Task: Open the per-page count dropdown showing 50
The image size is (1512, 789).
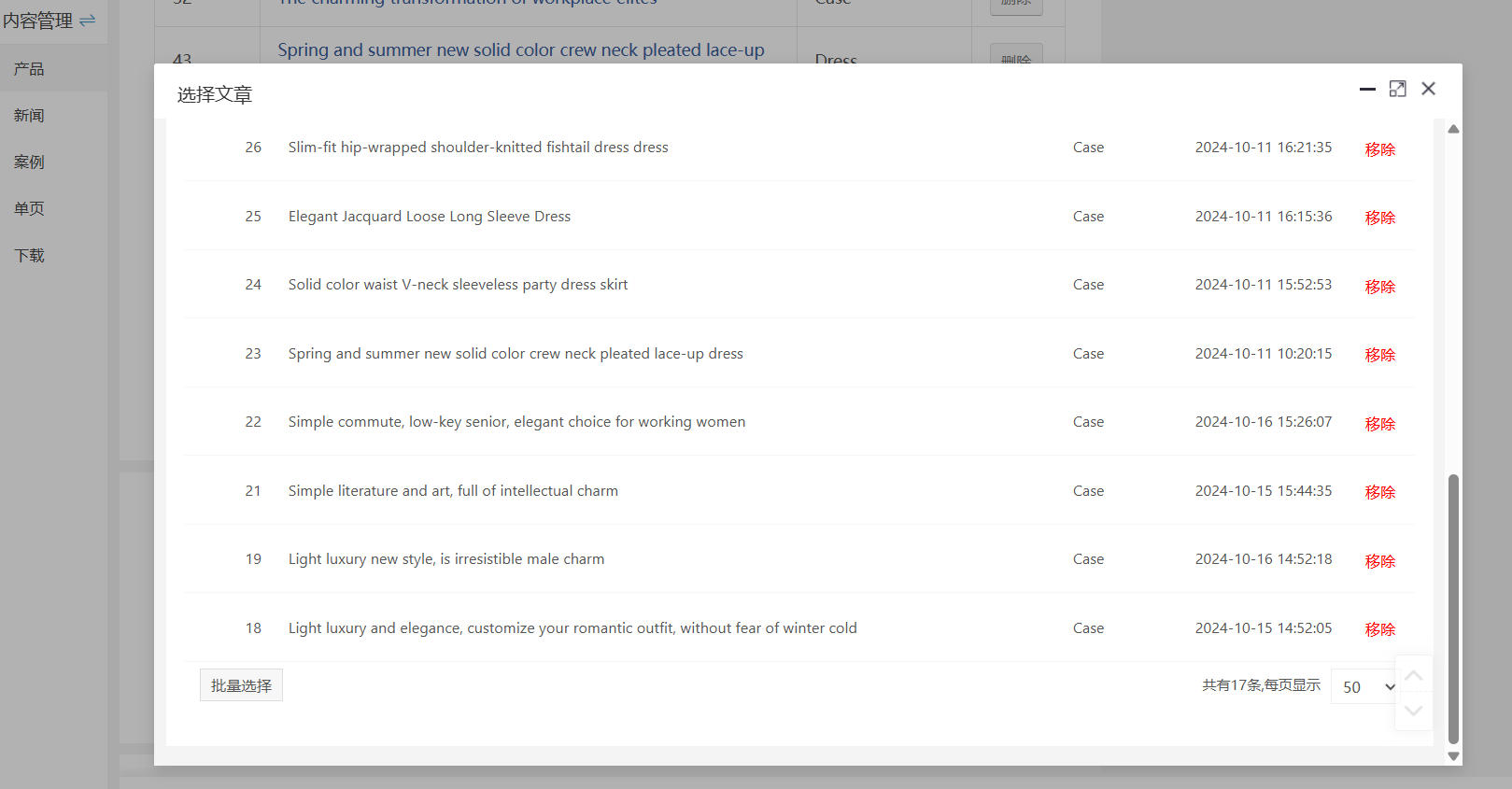Action: tap(1367, 686)
